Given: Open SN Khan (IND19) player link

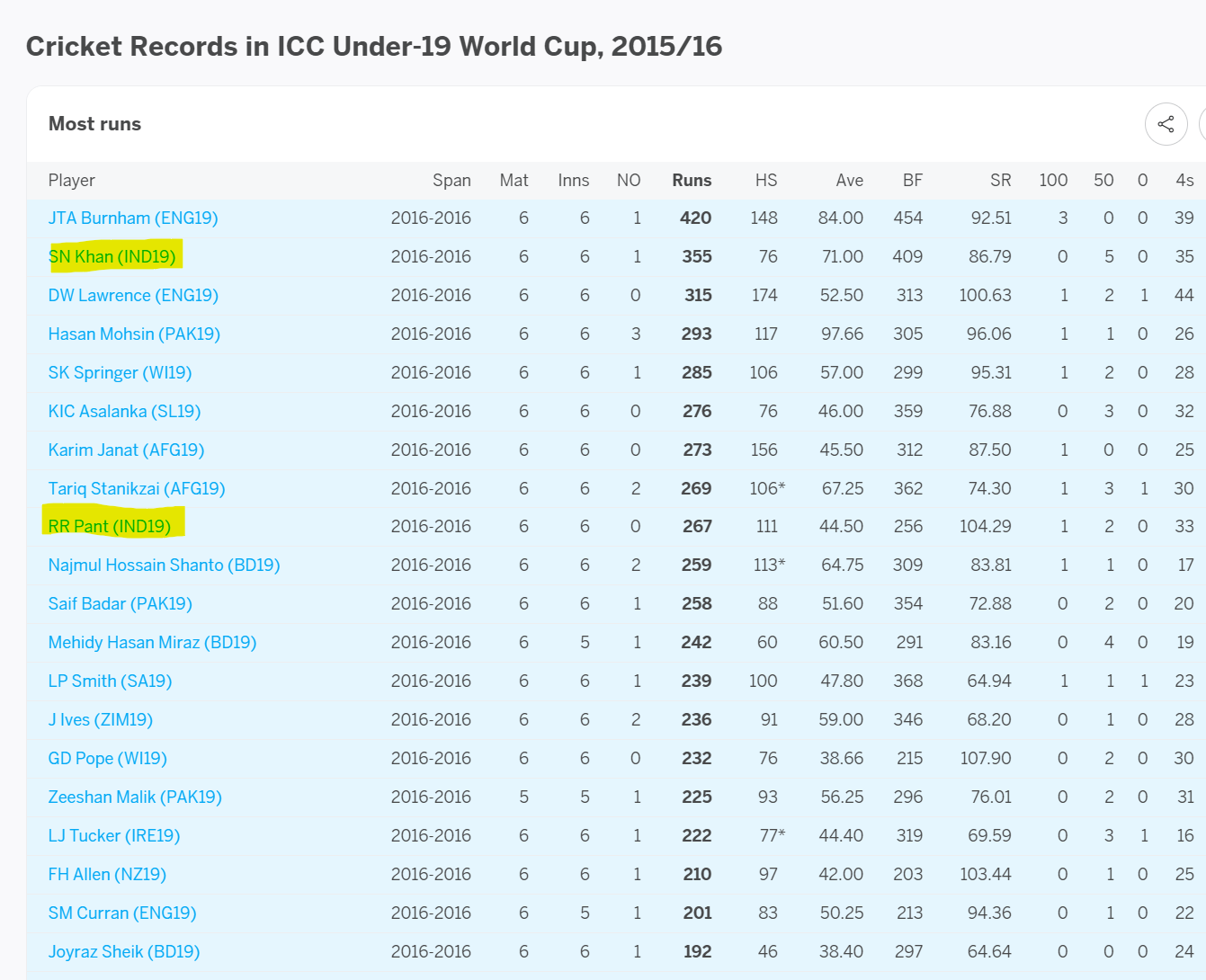Looking at the screenshot, I should (112, 256).
